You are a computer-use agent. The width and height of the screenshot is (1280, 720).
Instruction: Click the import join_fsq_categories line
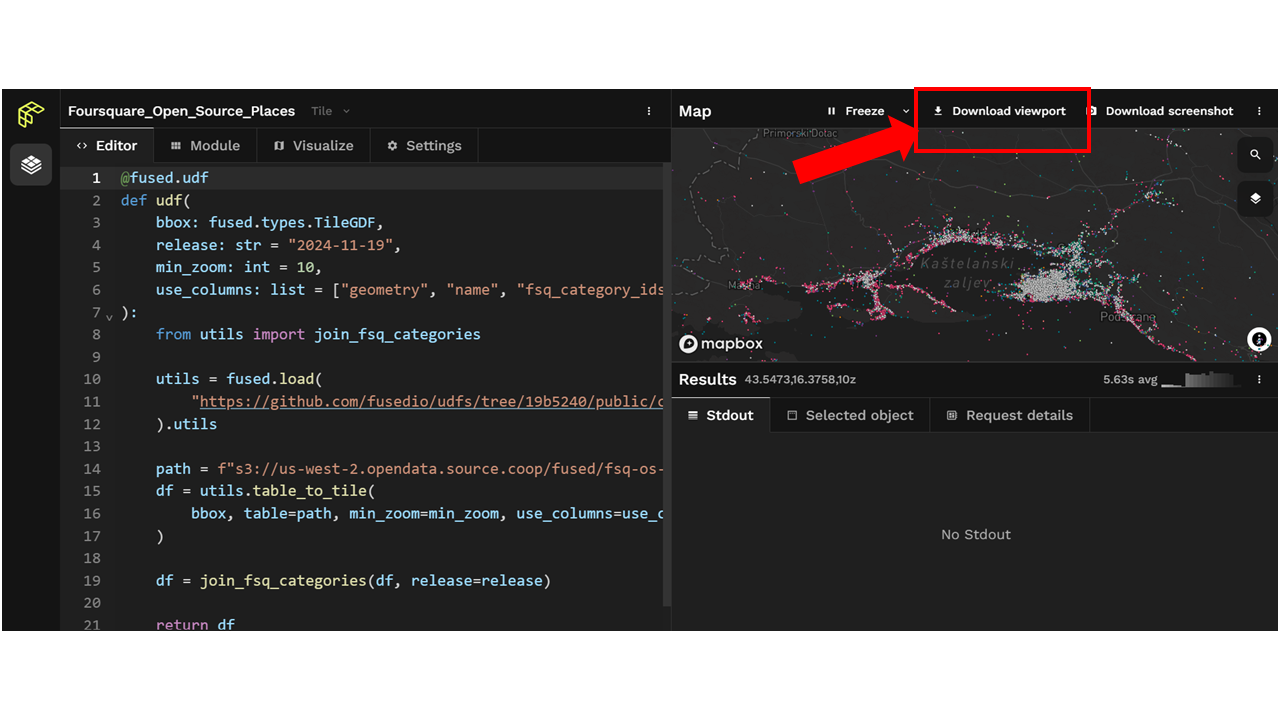(x=318, y=334)
